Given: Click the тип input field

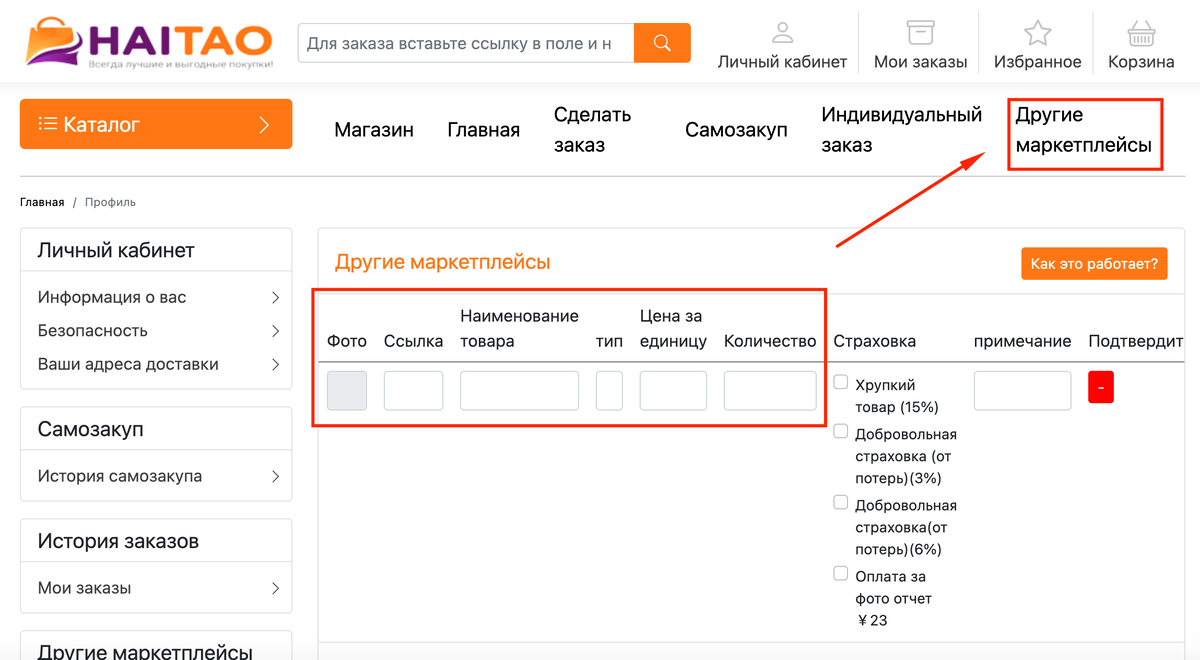Looking at the screenshot, I should click(x=609, y=390).
